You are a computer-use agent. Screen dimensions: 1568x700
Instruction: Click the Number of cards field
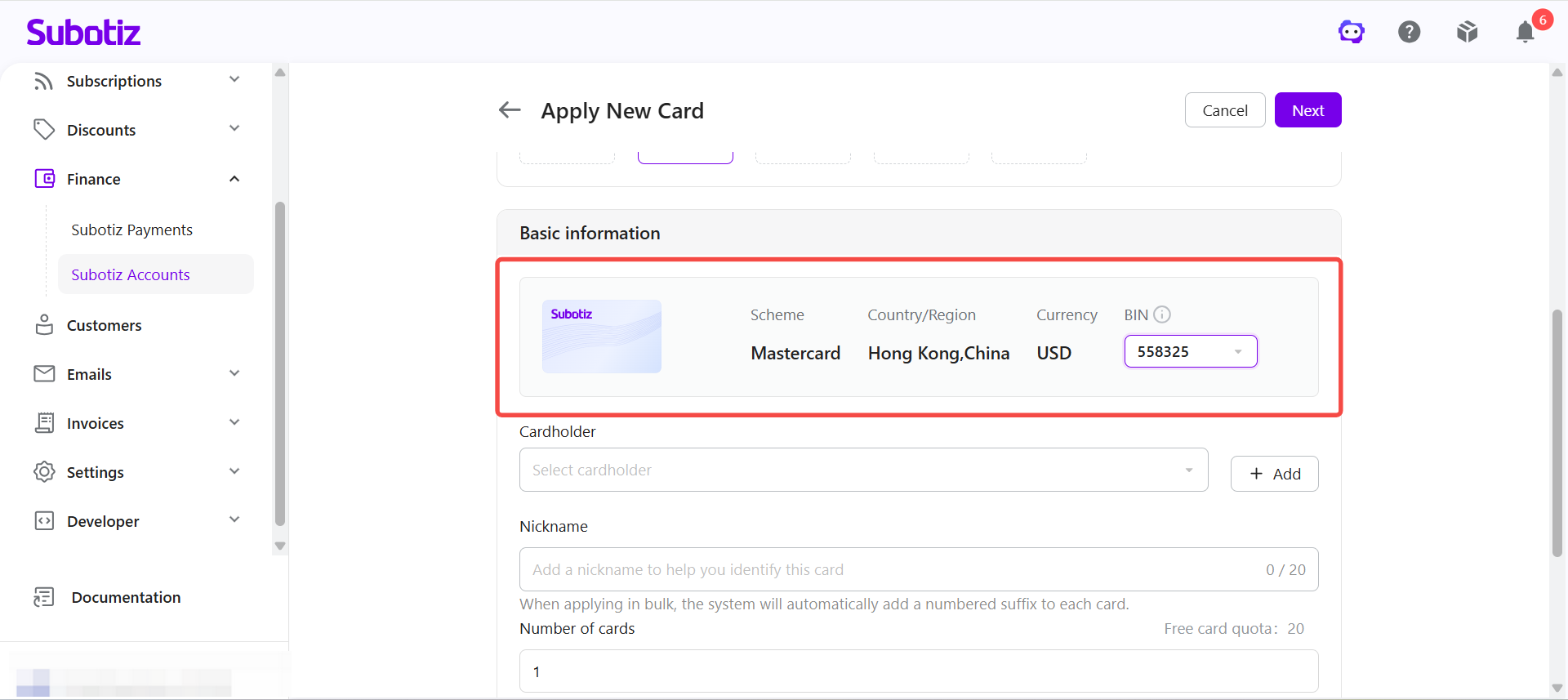(919, 671)
